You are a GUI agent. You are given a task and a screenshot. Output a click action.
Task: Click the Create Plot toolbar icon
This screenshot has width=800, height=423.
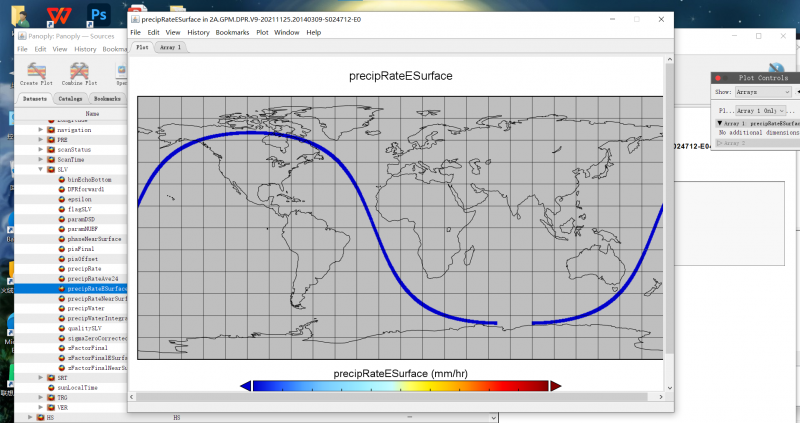click(x=37, y=73)
